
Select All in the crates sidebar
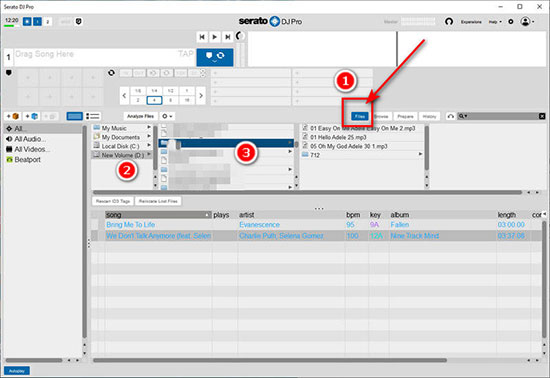43,129
